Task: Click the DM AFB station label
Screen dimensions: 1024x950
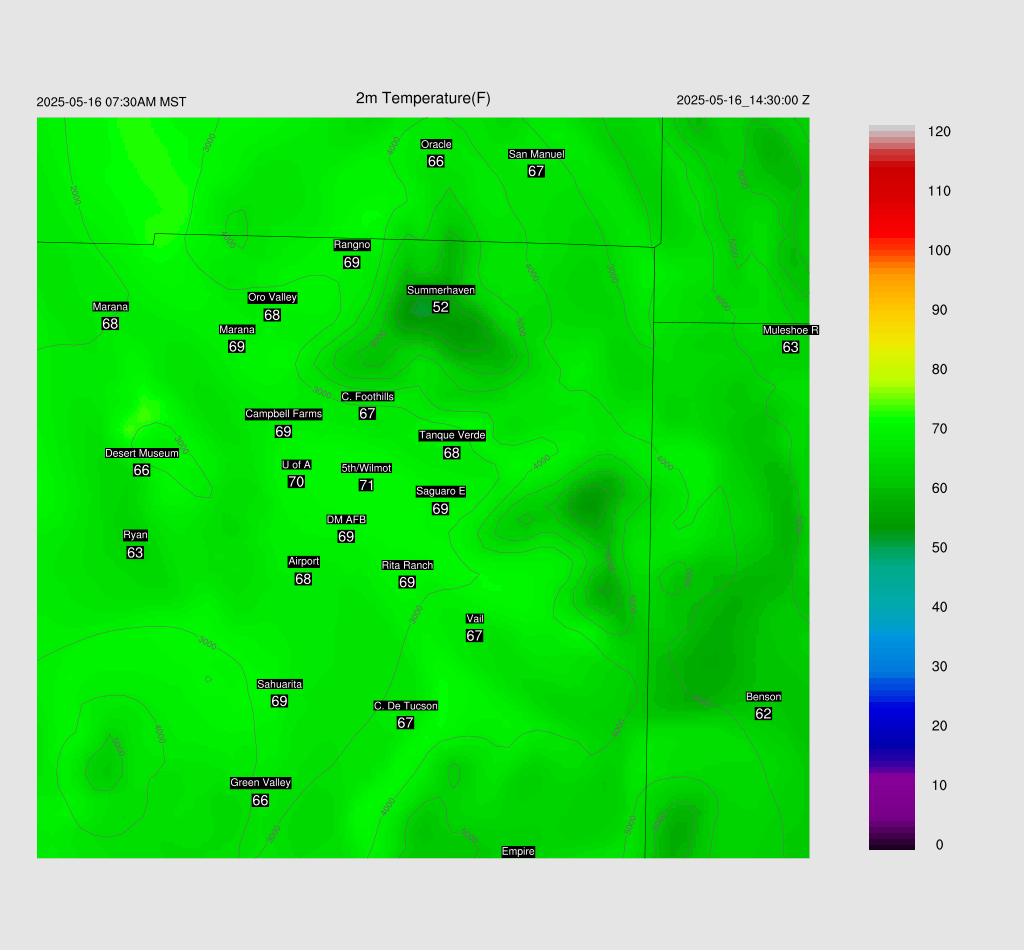Action: click(x=346, y=520)
